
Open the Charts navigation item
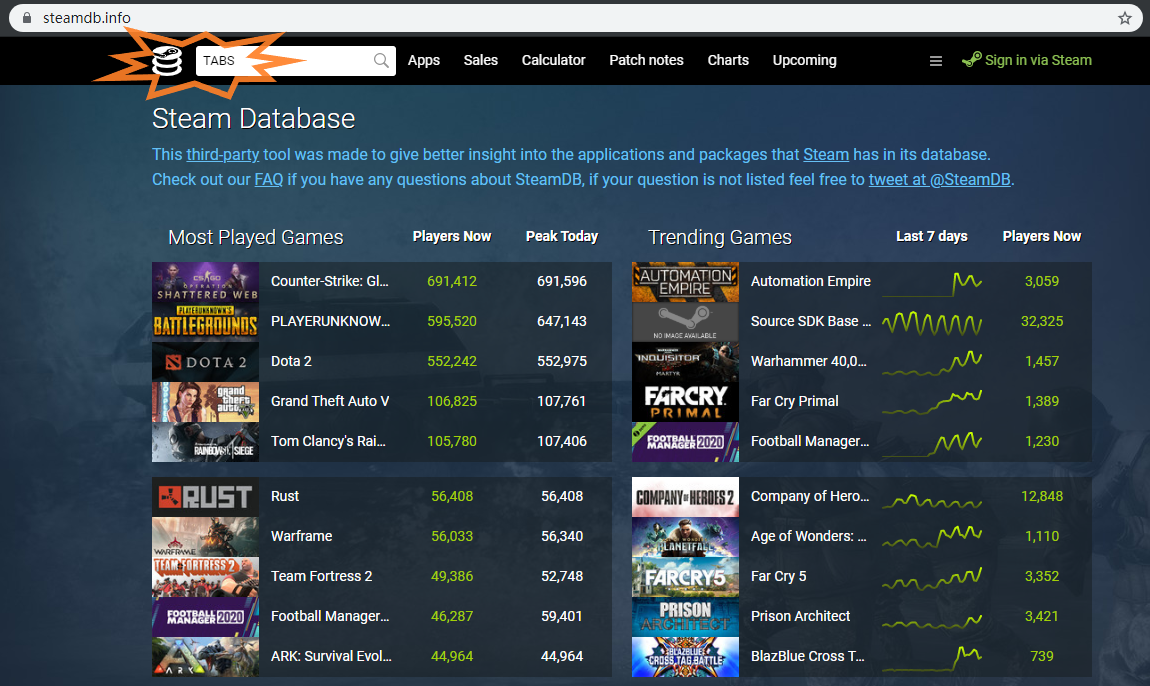[728, 60]
